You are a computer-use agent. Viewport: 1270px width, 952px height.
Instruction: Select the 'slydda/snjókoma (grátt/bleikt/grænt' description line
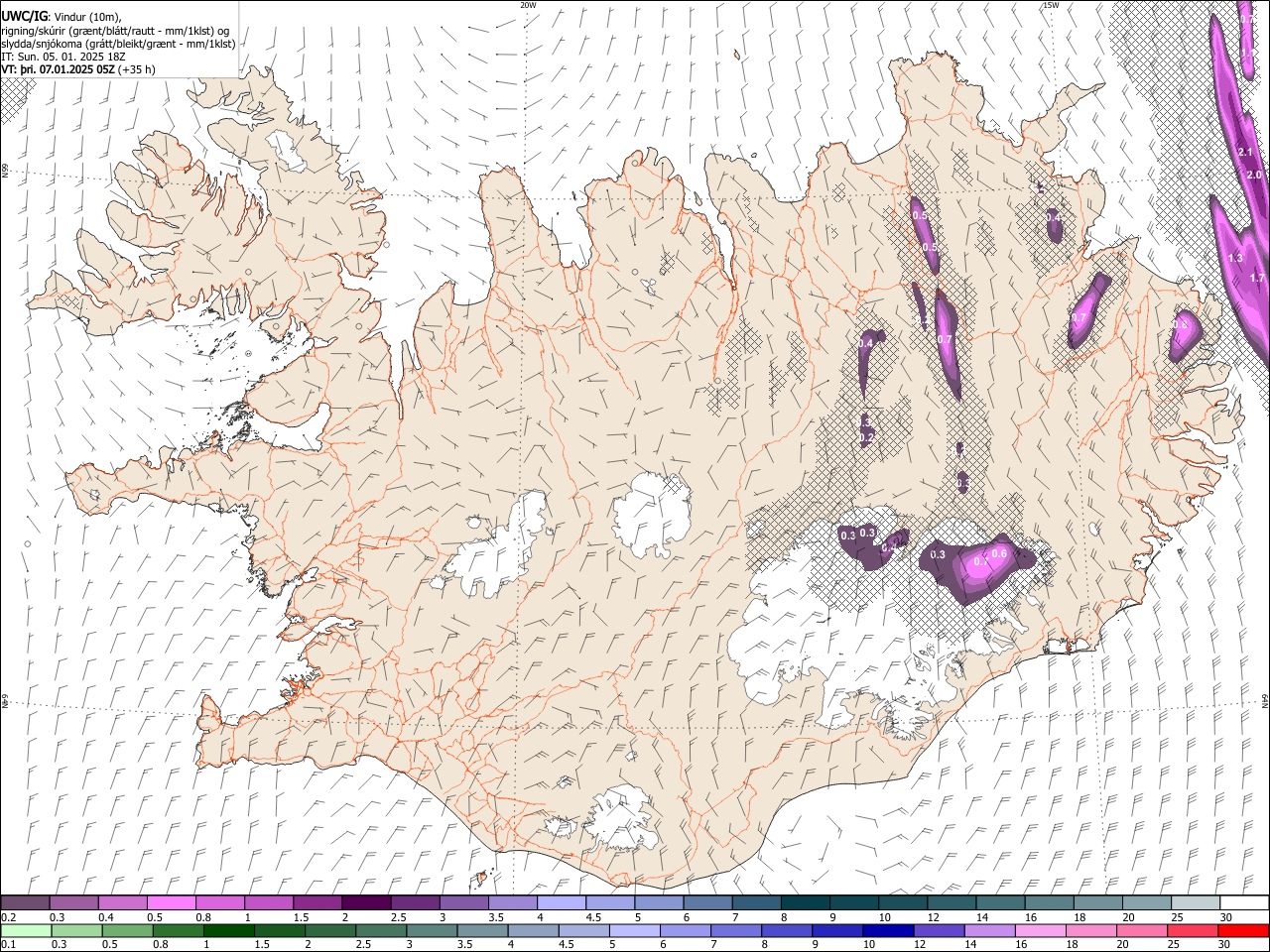118,44
